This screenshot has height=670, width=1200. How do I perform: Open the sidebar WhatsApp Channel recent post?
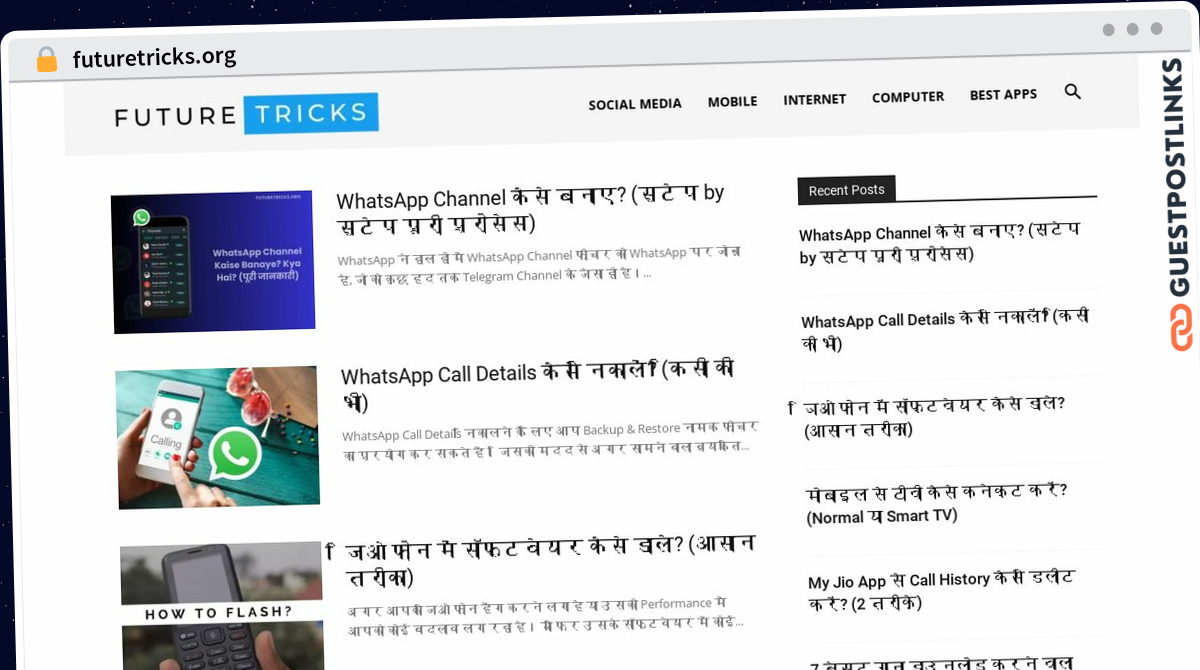pos(939,243)
